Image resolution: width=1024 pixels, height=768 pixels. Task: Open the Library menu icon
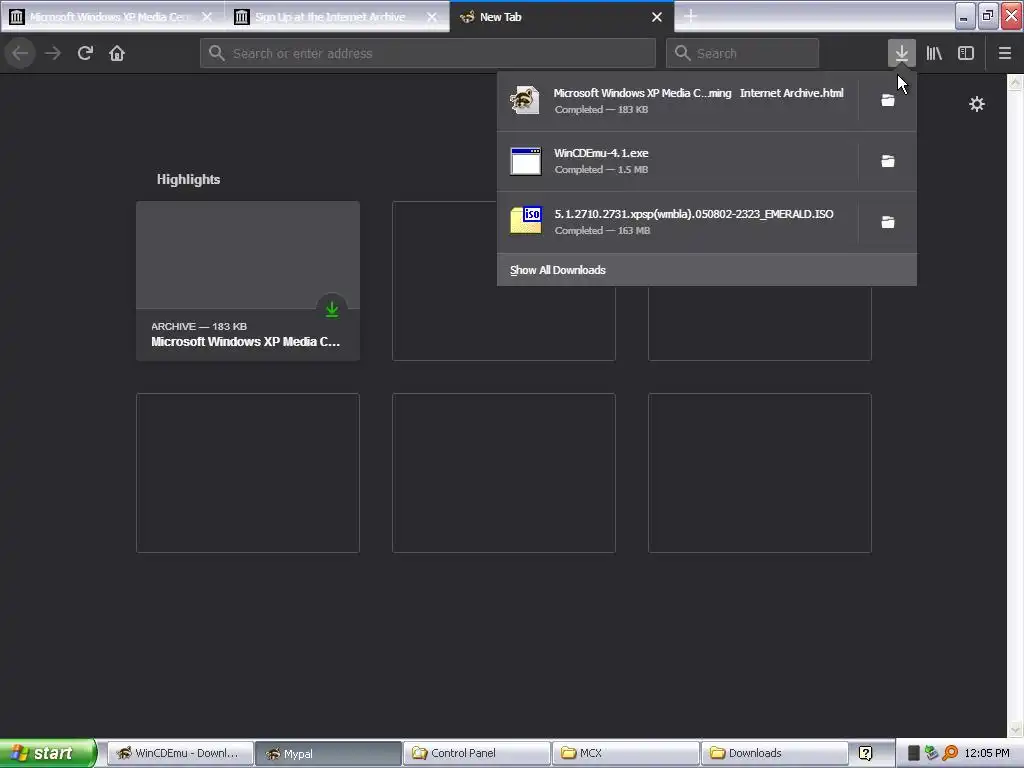[x=934, y=53]
